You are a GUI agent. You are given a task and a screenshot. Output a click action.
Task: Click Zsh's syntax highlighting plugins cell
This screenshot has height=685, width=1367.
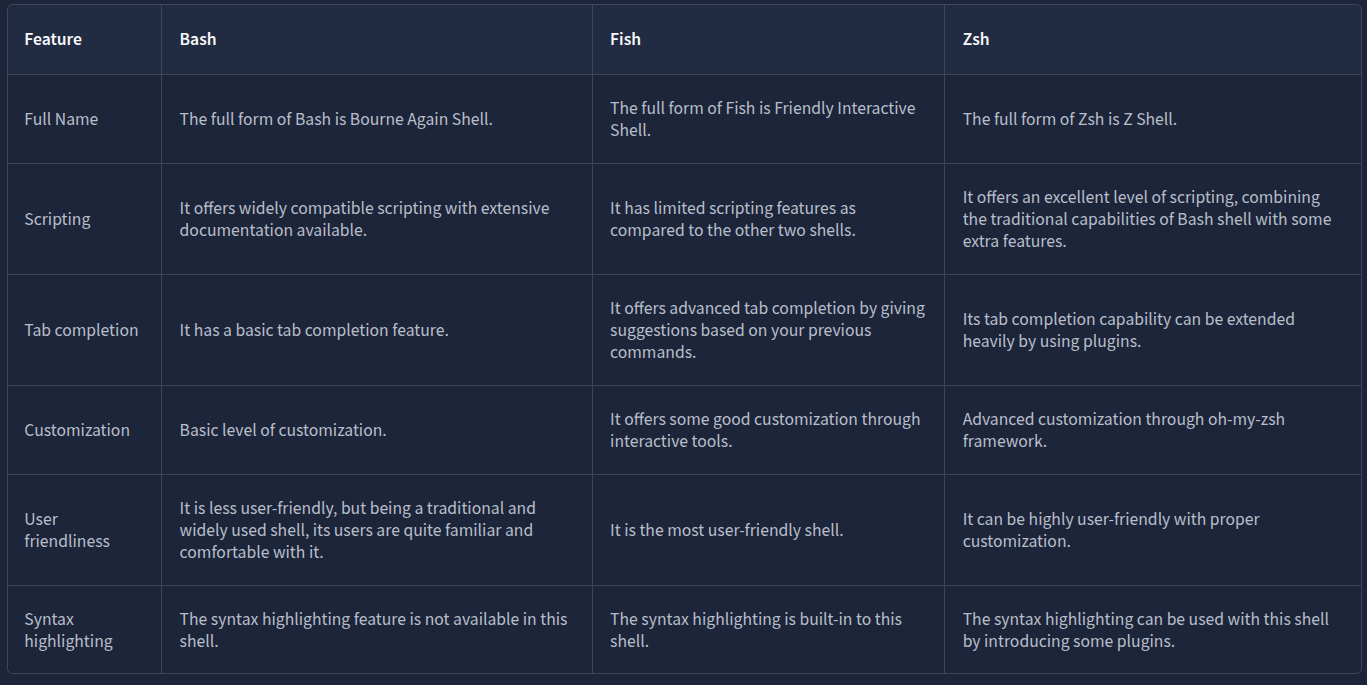(1145, 630)
